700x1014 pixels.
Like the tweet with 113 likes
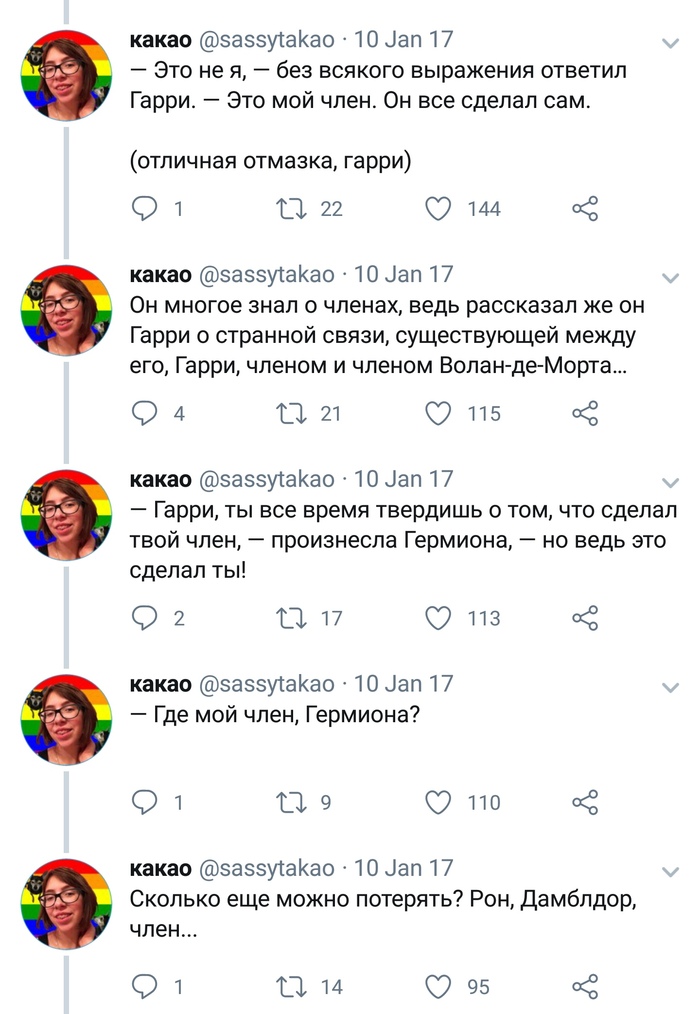click(439, 619)
